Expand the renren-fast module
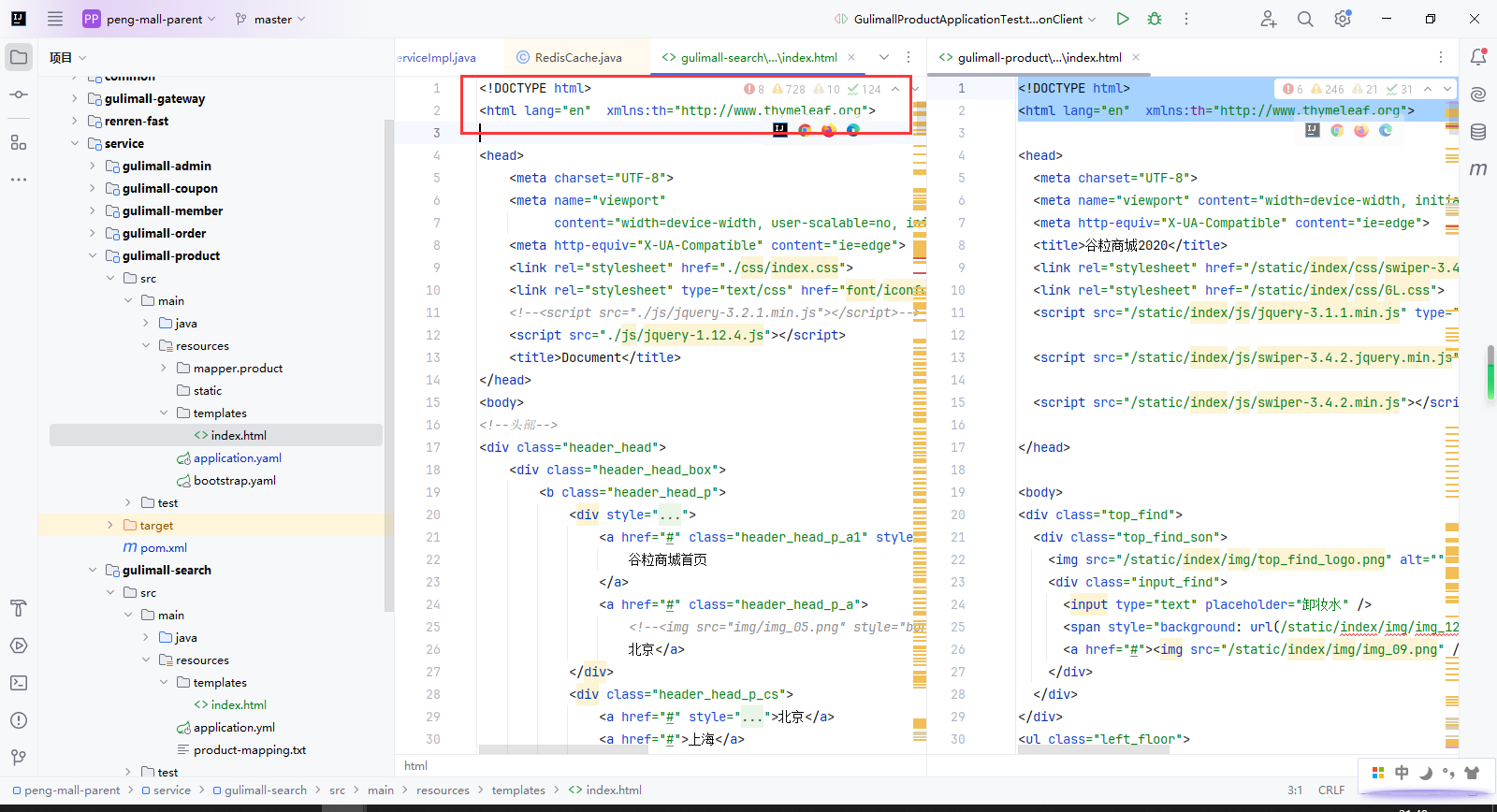1497x812 pixels. point(75,121)
